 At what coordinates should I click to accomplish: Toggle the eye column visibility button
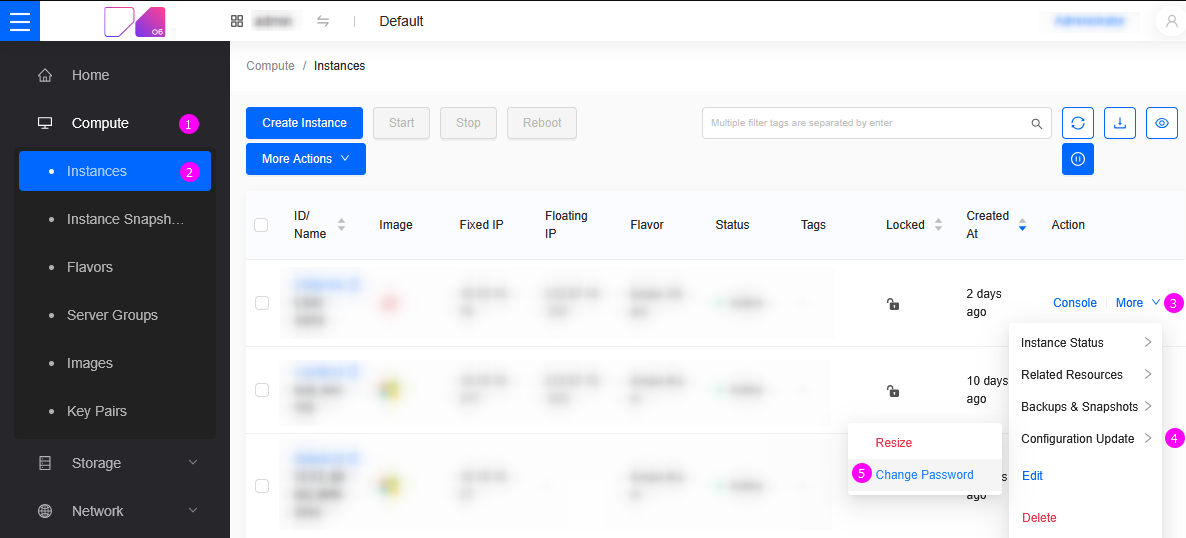pyautogui.click(x=1163, y=123)
